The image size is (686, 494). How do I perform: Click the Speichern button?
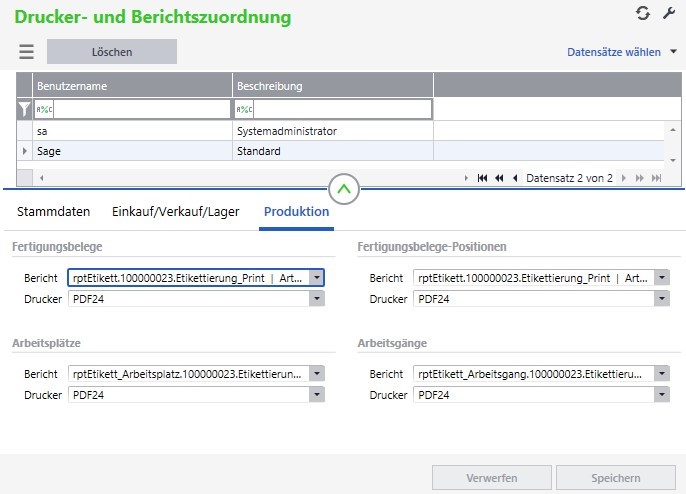click(615, 478)
